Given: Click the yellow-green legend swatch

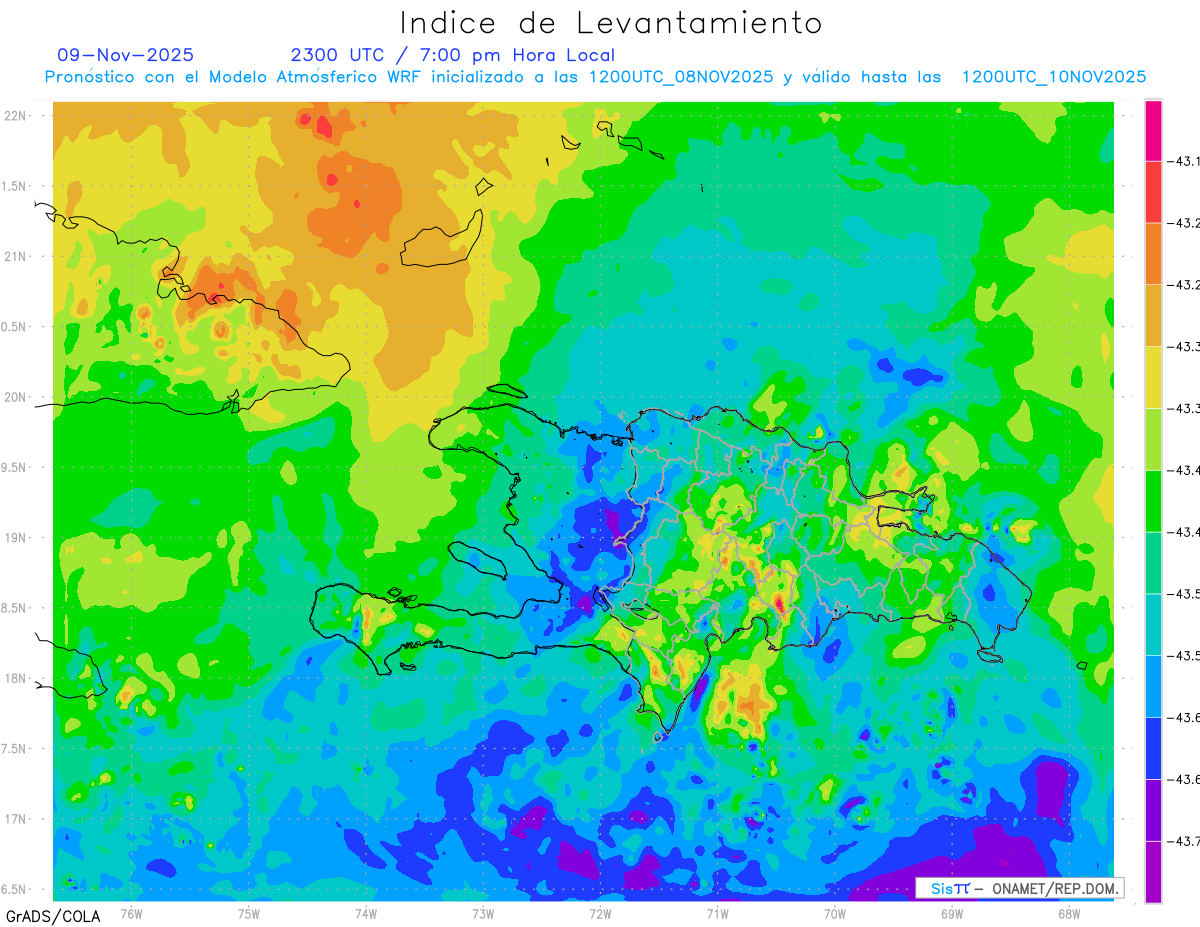Looking at the screenshot, I should point(1153,439).
